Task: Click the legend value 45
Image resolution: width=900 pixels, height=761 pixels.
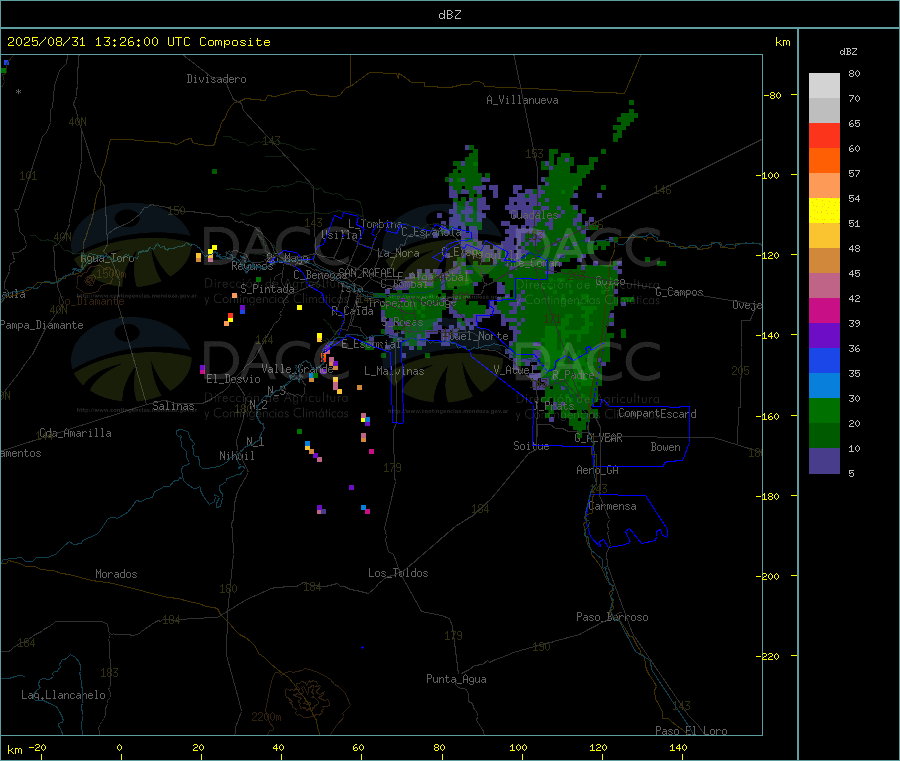Action: tap(854, 273)
